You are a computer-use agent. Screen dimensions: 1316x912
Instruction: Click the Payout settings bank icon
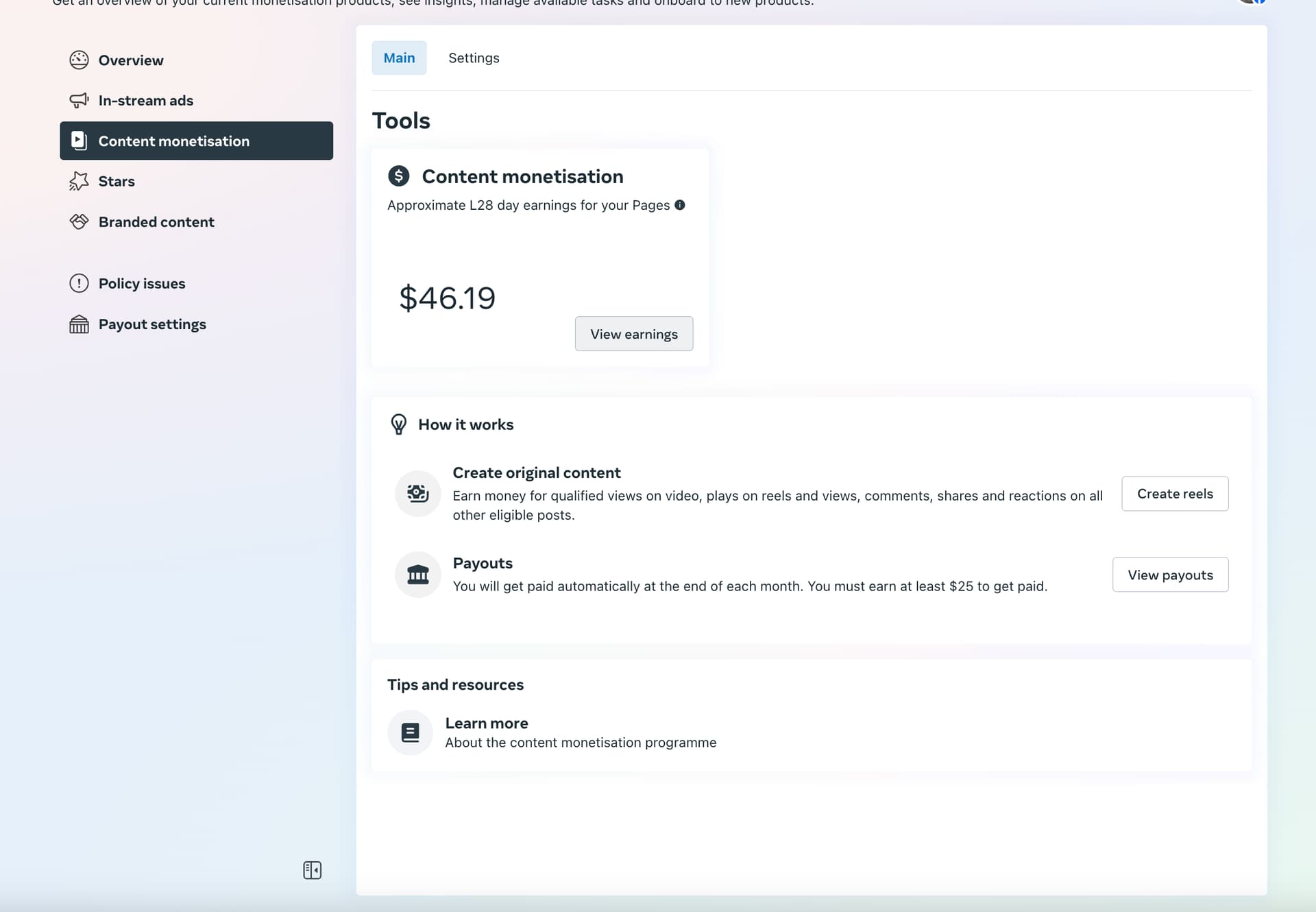(79, 324)
